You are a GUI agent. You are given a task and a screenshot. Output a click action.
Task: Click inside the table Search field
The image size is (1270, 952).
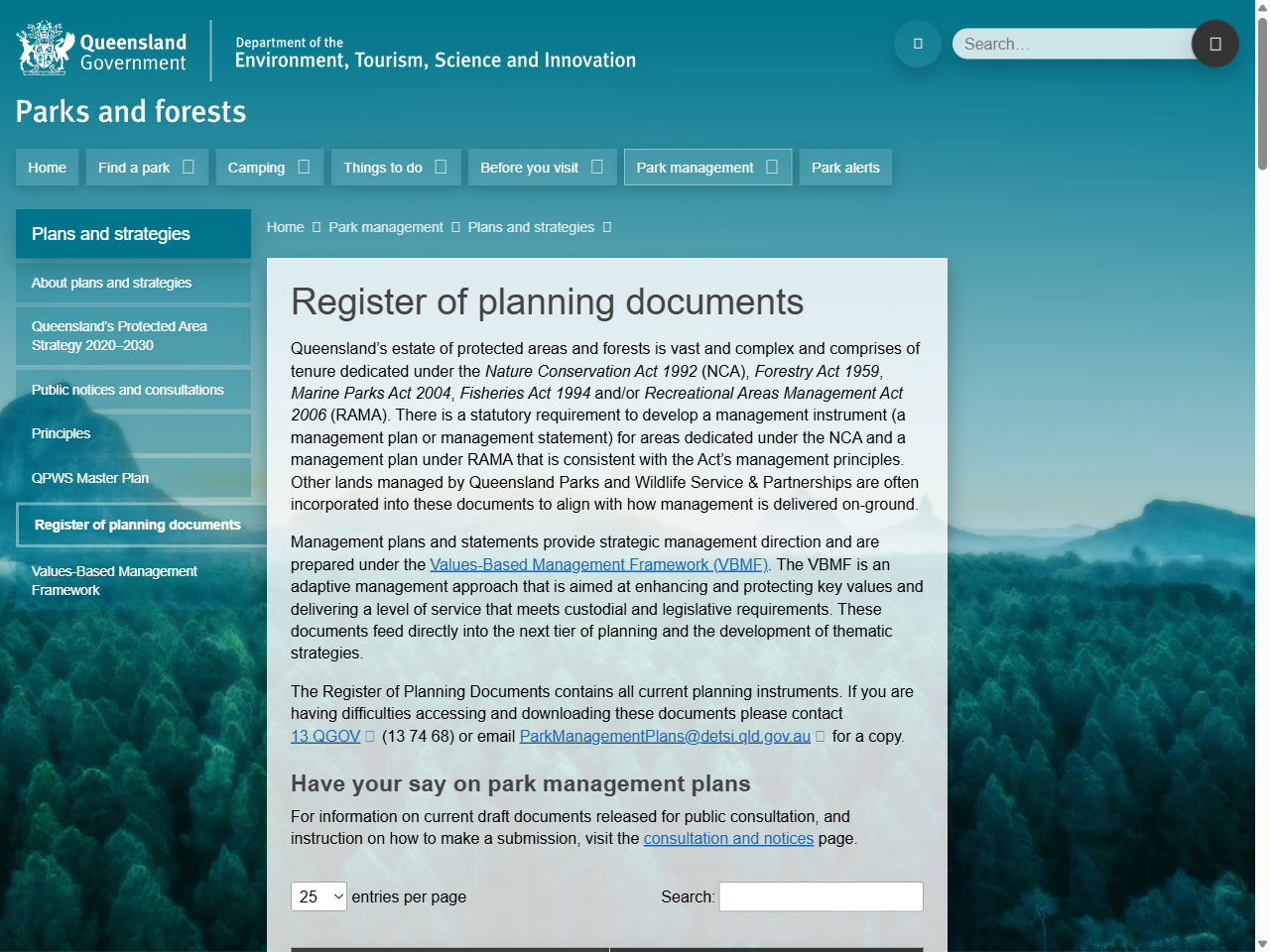[x=821, y=896]
